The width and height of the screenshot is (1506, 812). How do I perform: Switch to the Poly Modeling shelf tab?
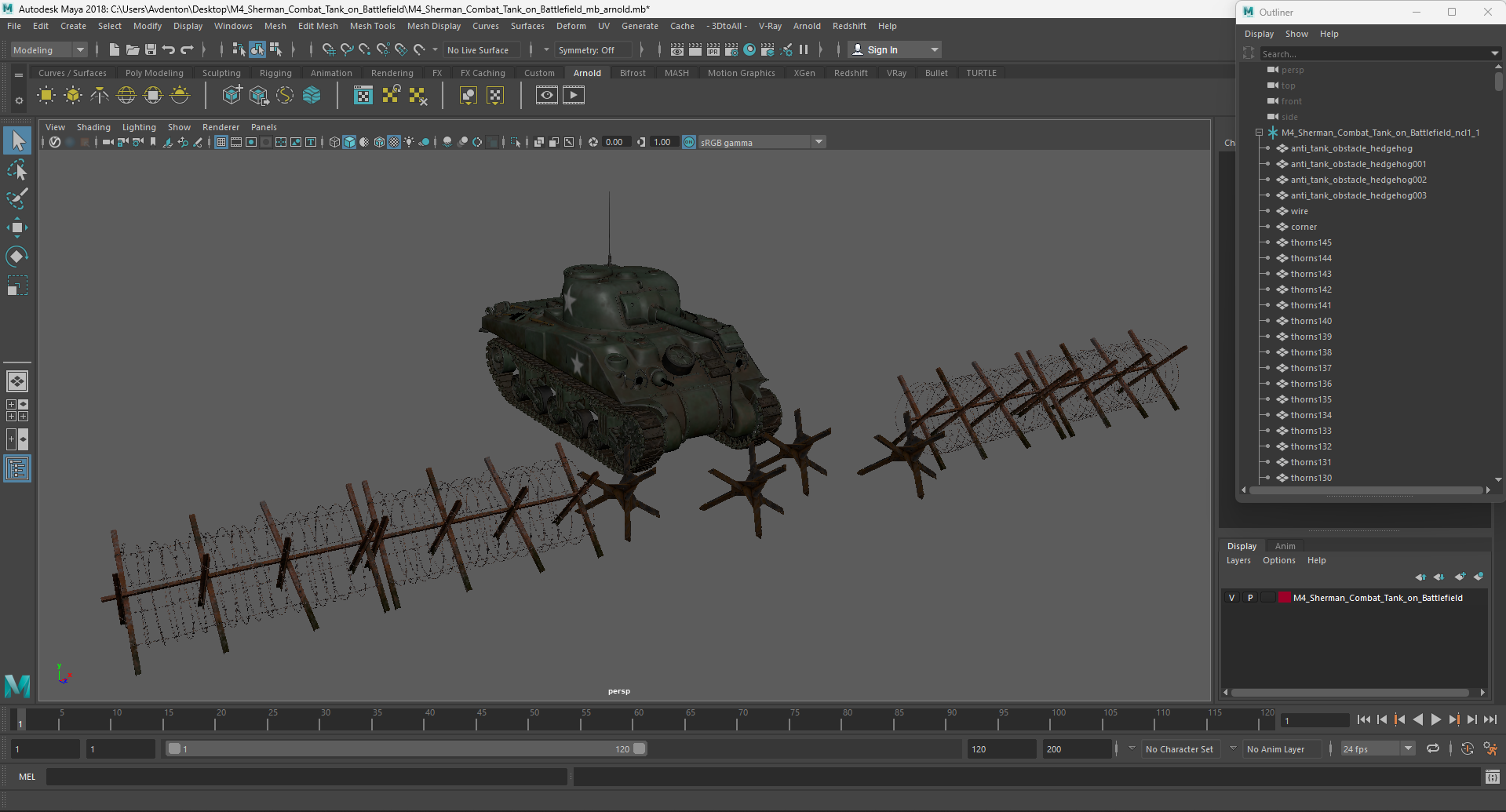click(155, 73)
